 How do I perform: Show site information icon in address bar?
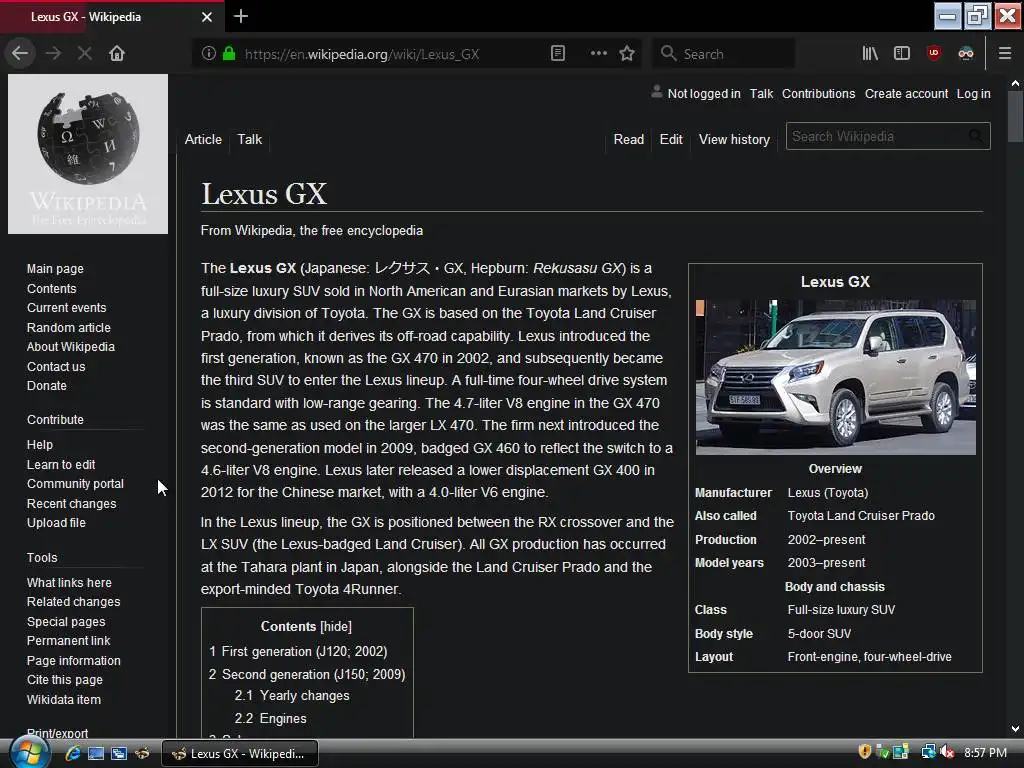pyautogui.click(x=208, y=54)
